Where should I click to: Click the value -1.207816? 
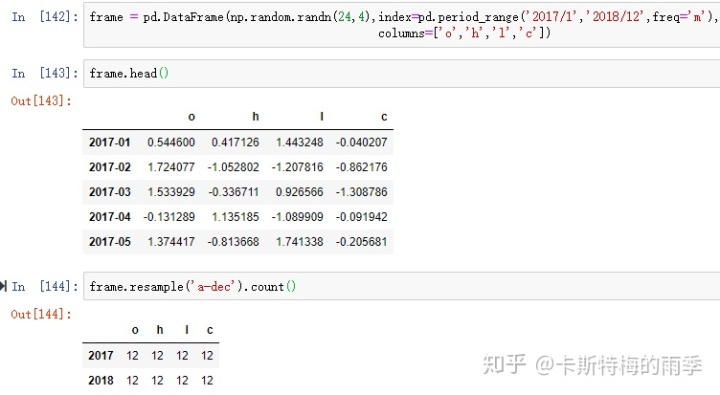[x=298, y=167]
